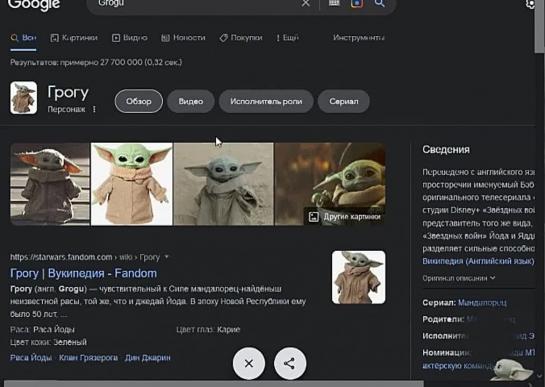
Task: Select the Видео chip under Грогу
Action: [x=191, y=101]
